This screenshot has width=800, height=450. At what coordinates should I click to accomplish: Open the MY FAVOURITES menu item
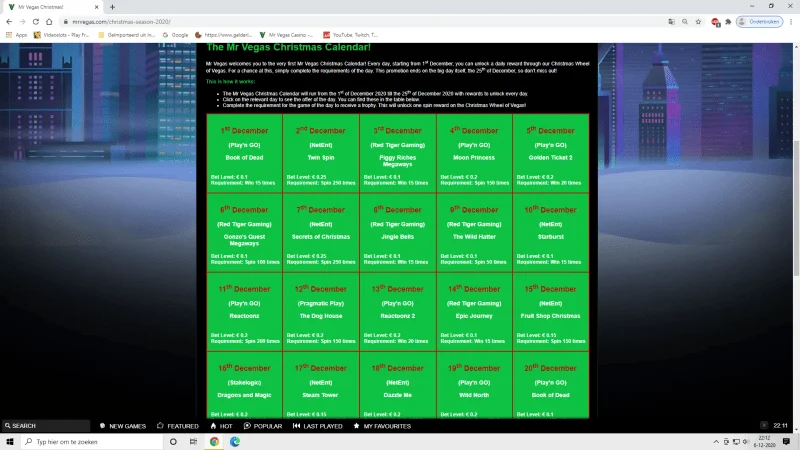tap(382, 426)
